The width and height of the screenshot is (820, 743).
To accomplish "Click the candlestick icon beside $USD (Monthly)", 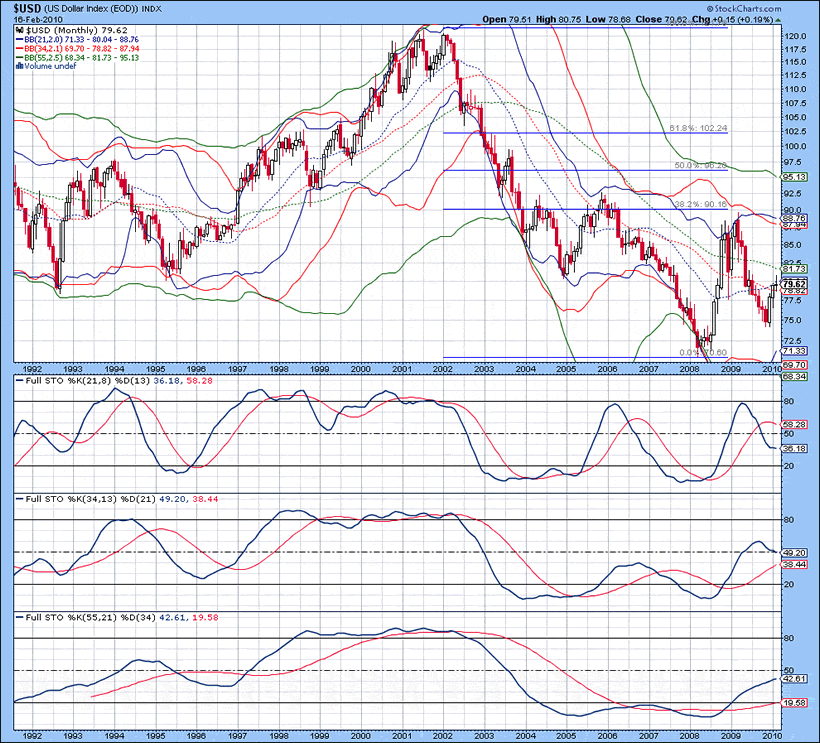I will 20,30.
